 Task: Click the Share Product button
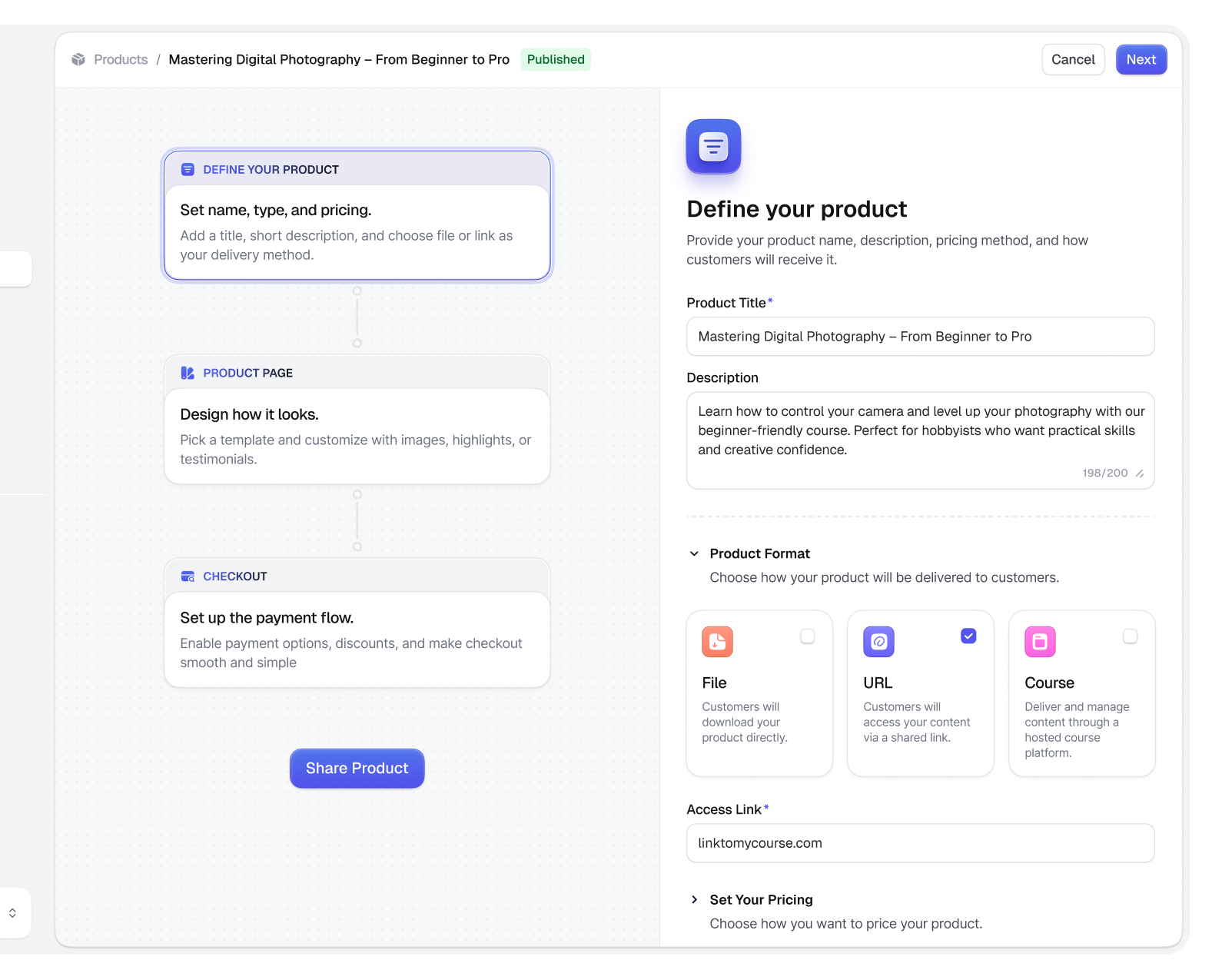point(357,769)
